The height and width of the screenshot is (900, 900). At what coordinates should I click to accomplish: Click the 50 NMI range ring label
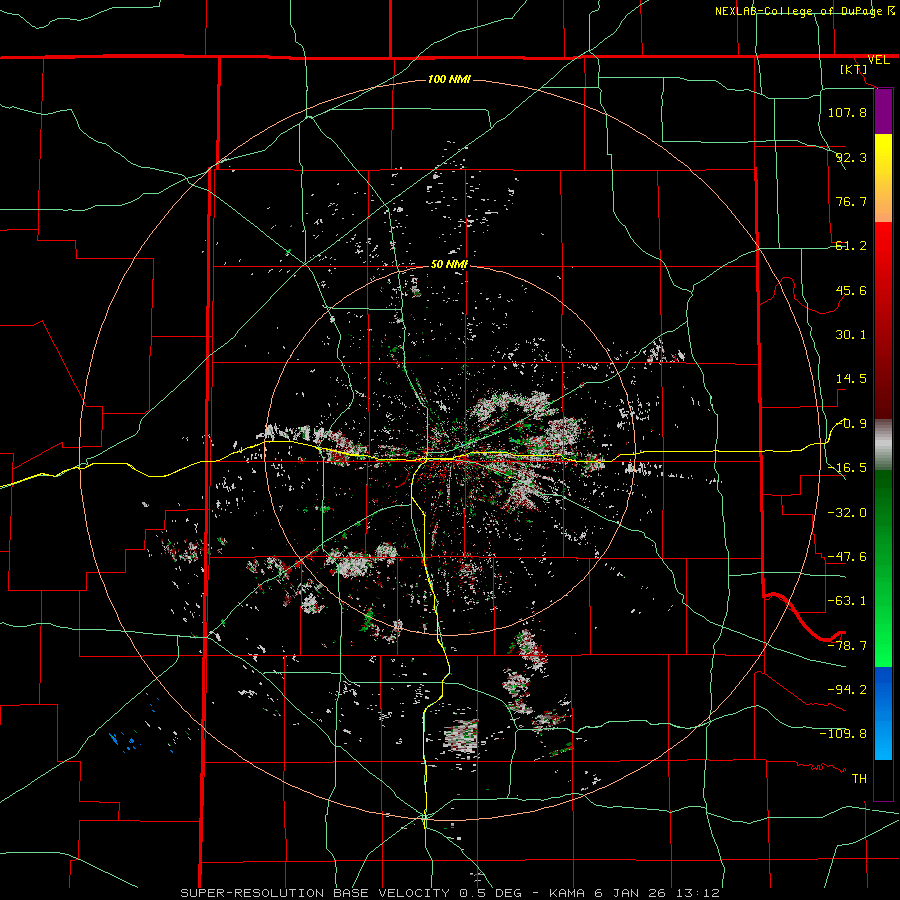pyautogui.click(x=449, y=264)
